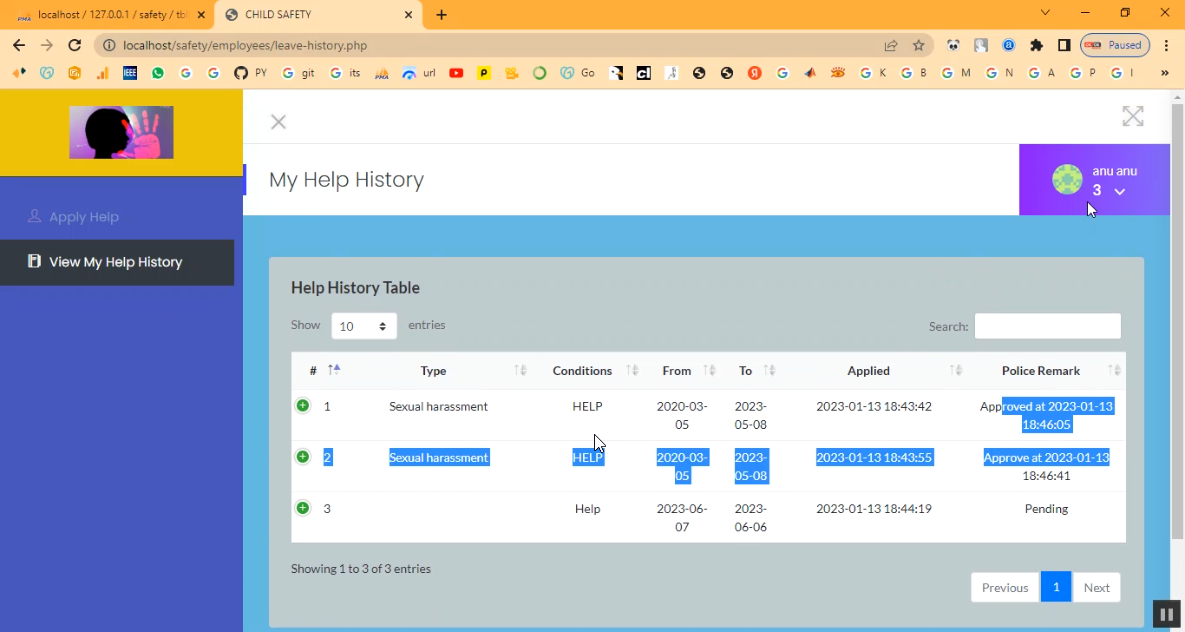Expand row 3 green plus icon
Image resolution: width=1185 pixels, height=632 pixels.
[303, 508]
